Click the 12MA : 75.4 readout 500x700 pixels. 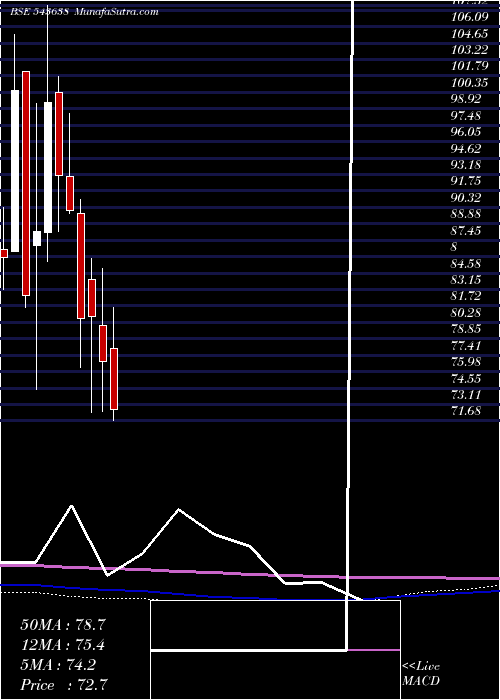(x=63, y=645)
